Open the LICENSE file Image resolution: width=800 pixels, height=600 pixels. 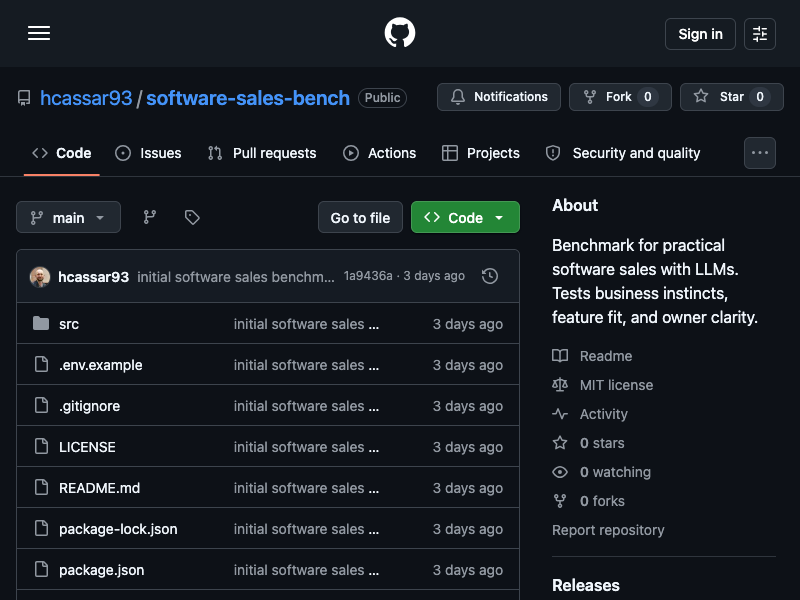pyautogui.click(x=87, y=447)
